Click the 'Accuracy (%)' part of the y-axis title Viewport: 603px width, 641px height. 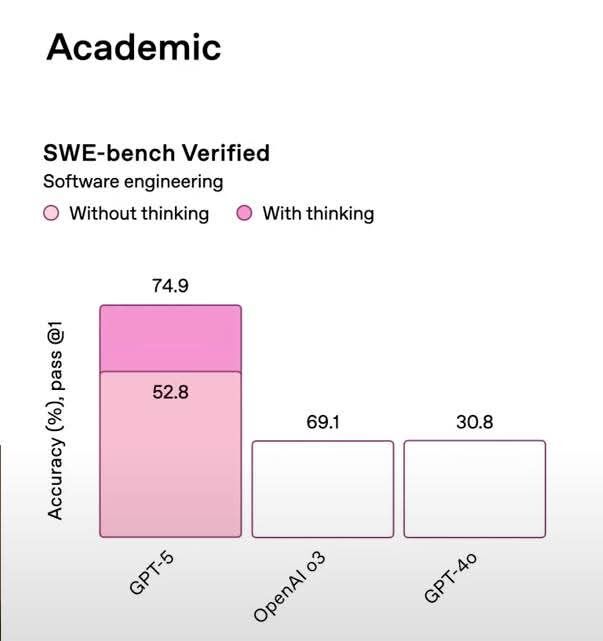[56, 466]
